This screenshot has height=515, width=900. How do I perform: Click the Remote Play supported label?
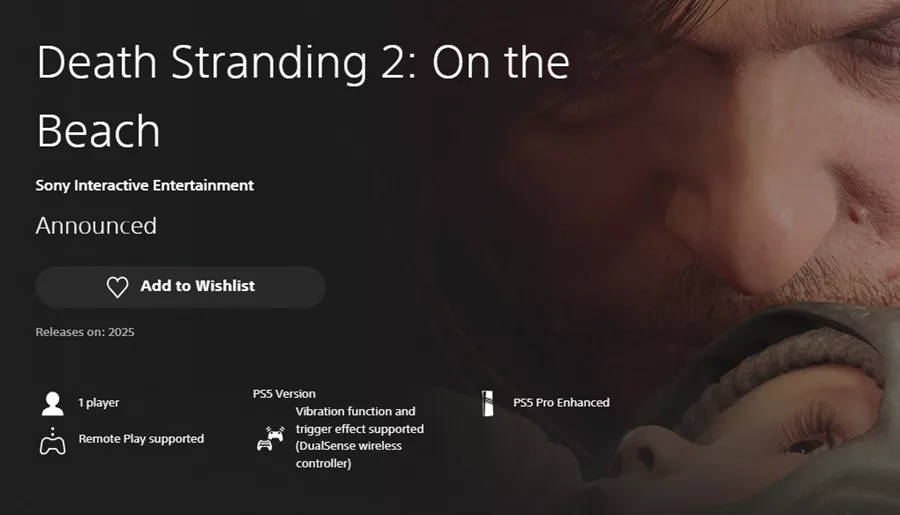pos(141,439)
